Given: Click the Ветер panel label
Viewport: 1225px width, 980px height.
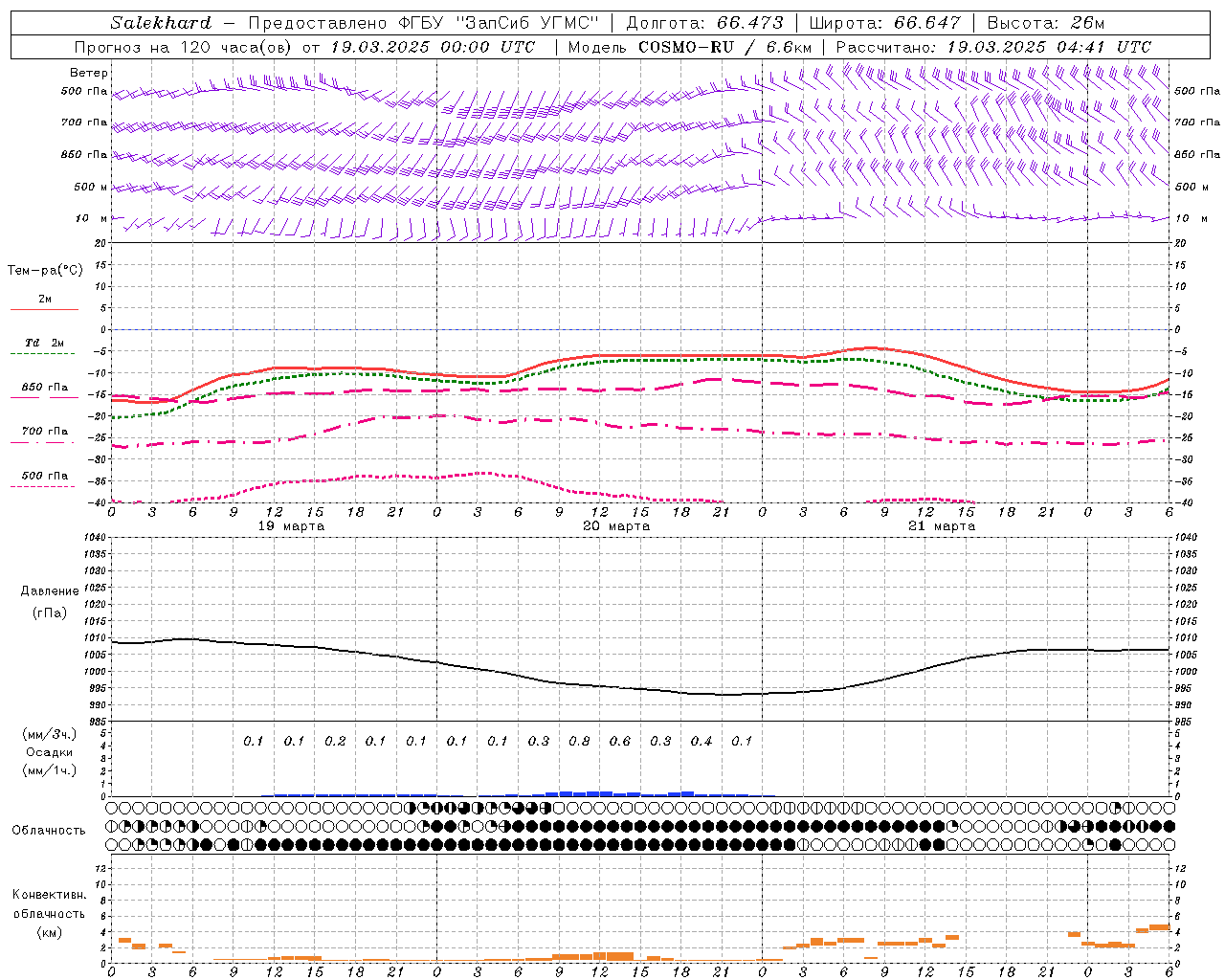Looking at the screenshot, I should [x=89, y=73].
